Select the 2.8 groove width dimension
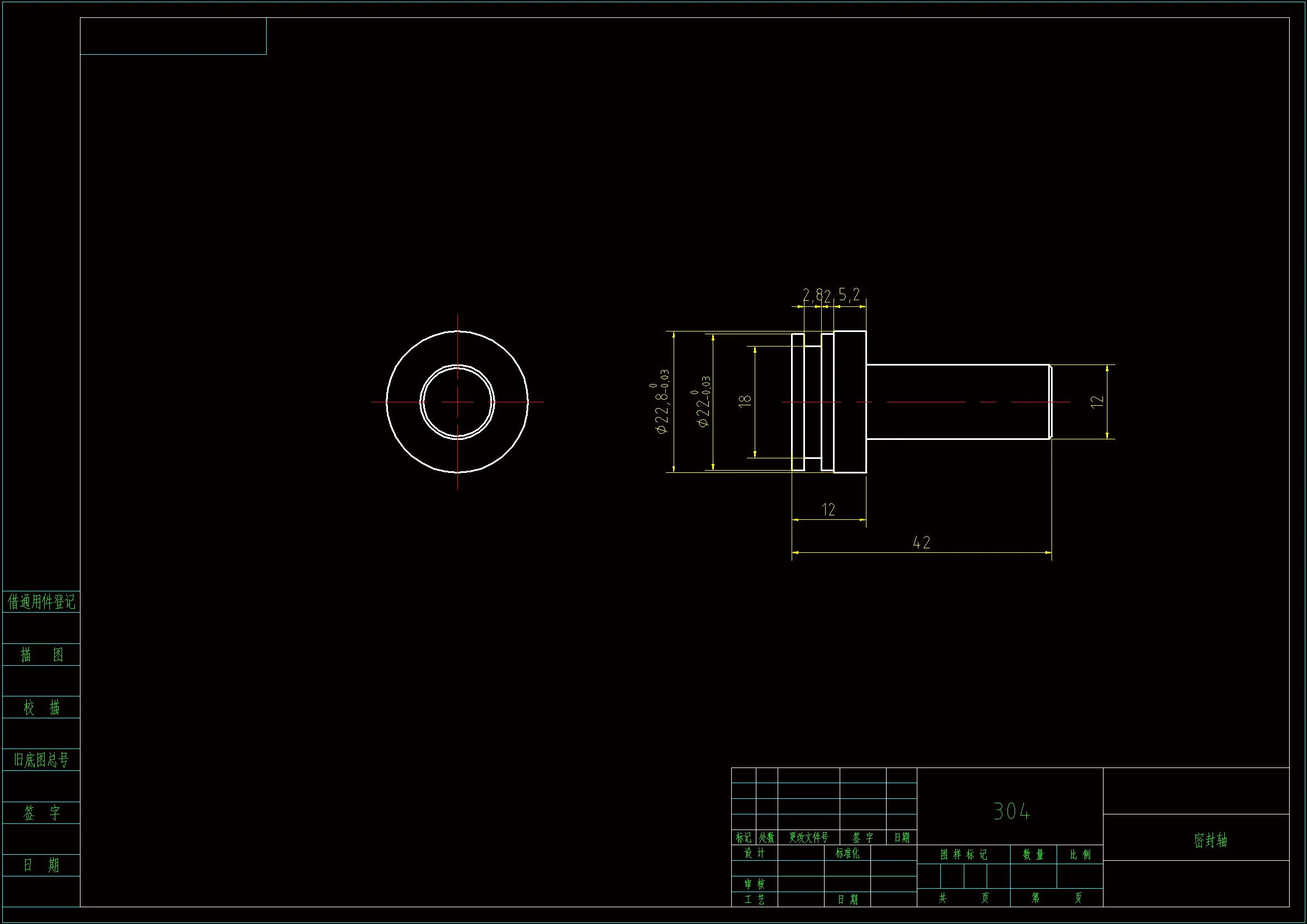Image resolution: width=1307 pixels, height=924 pixels. pyautogui.click(x=812, y=295)
